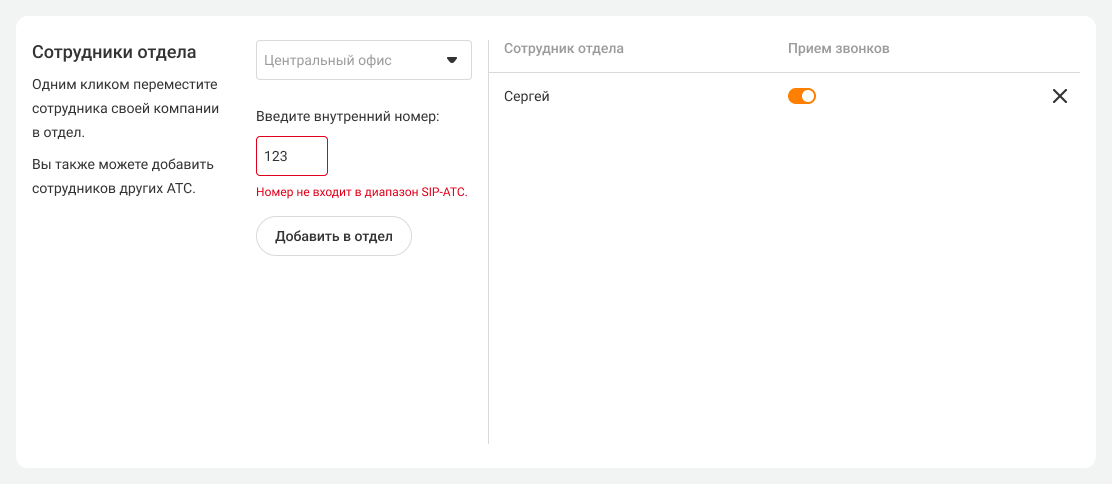Click the value 123 in the number box
Viewport: 1112px width, 484px height.
[277, 157]
